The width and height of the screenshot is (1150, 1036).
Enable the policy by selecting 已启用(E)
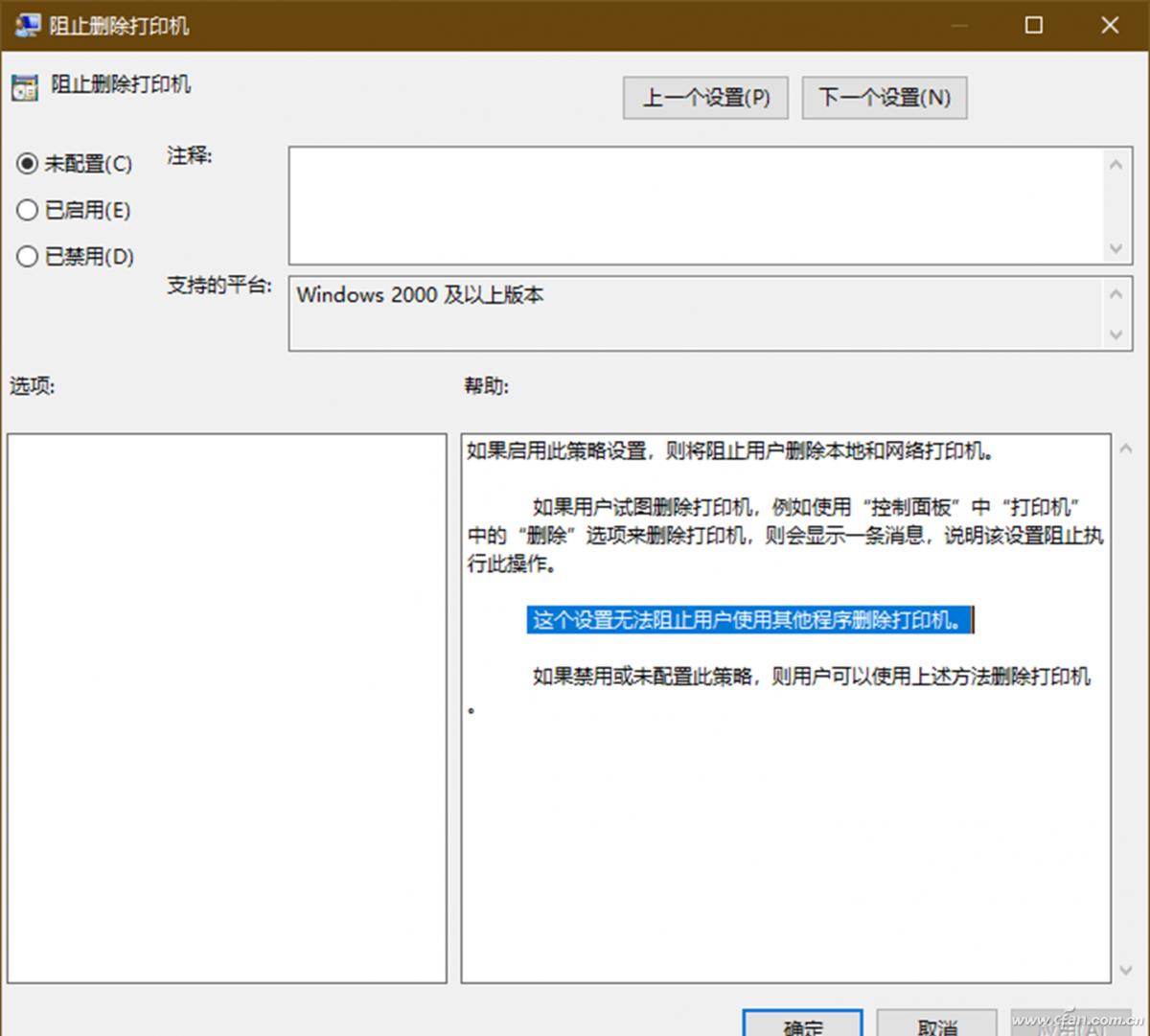27,210
